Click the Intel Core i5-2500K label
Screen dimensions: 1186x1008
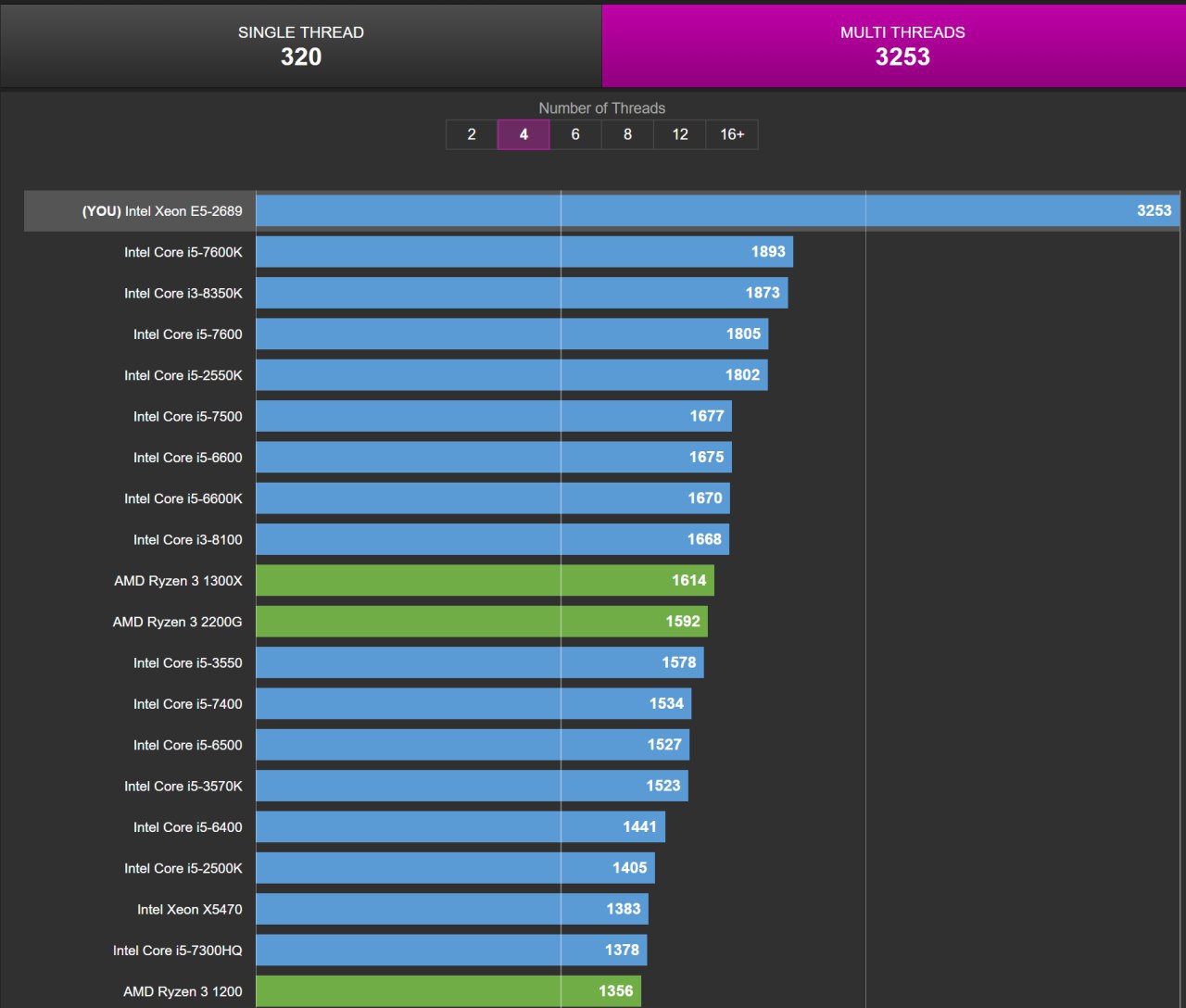point(183,868)
